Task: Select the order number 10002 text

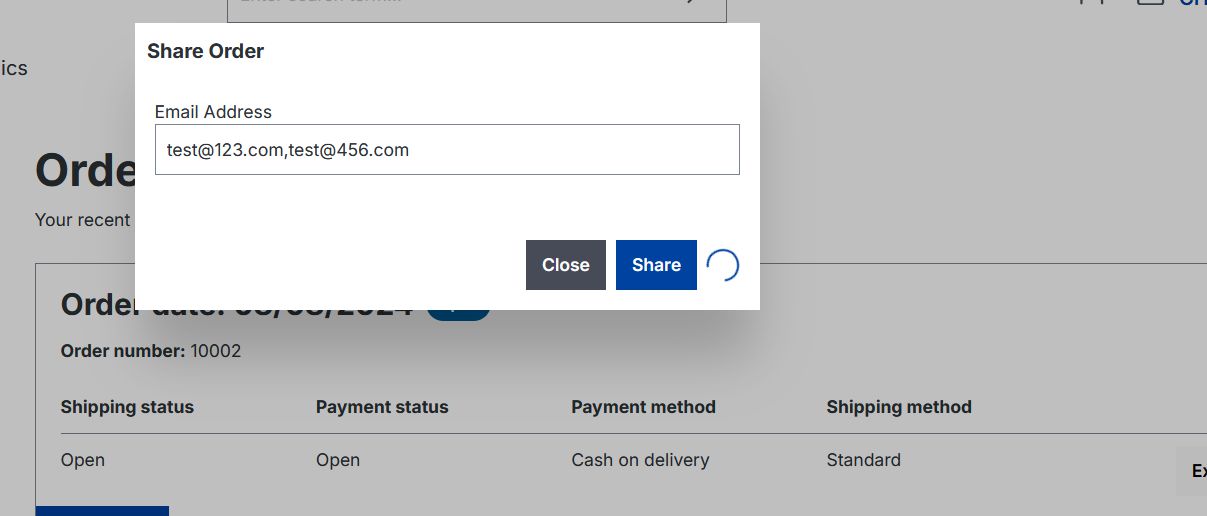Action: [216, 351]
